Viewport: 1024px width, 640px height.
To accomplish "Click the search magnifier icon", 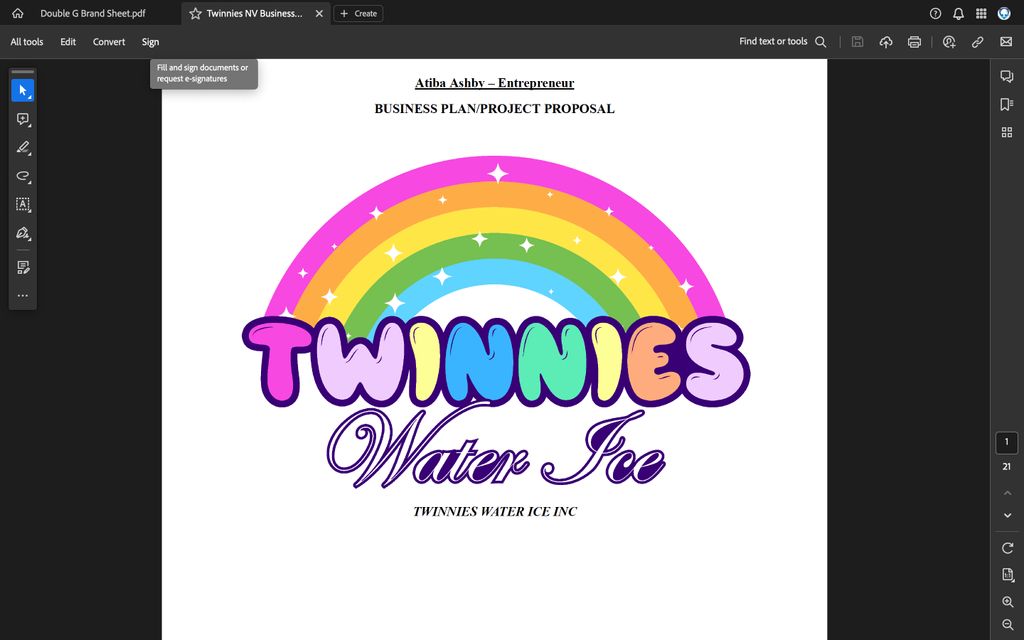I will pyautogui.click(x=821, y=42).
